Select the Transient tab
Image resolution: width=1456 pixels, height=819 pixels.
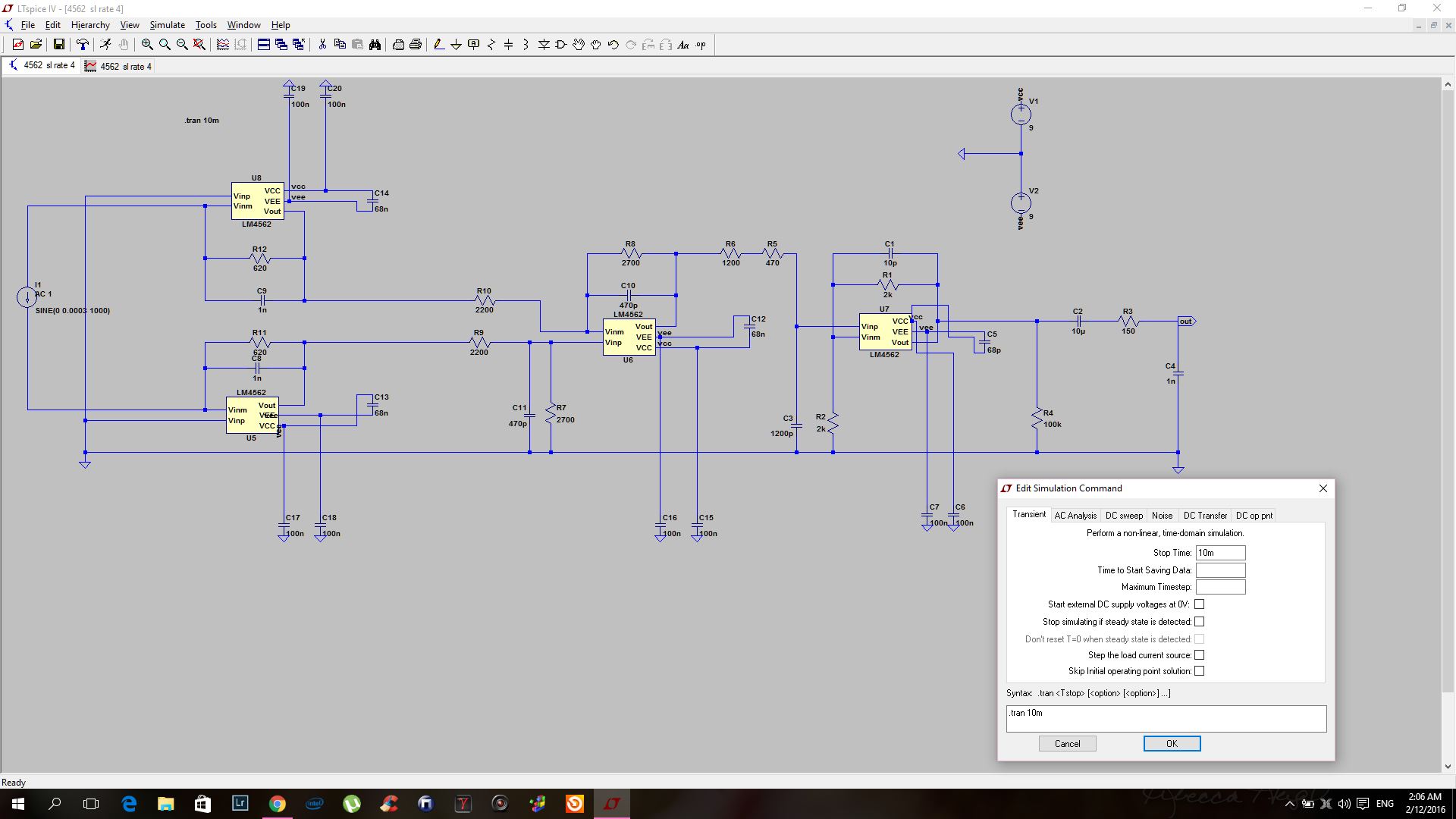(x=1029, y=514)
